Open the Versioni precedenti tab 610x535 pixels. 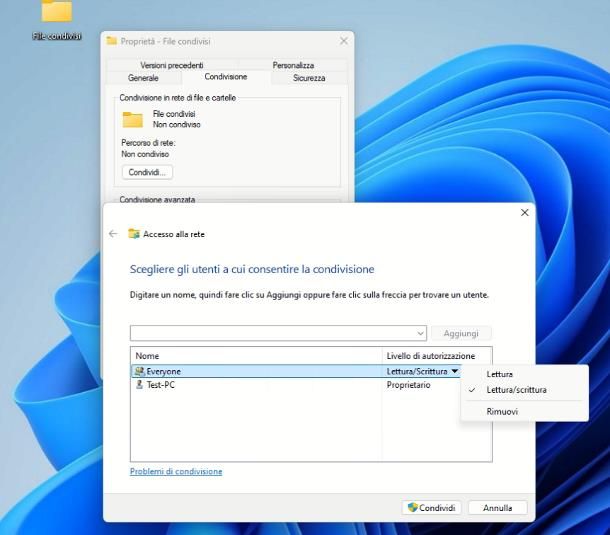tap(172, 65)
